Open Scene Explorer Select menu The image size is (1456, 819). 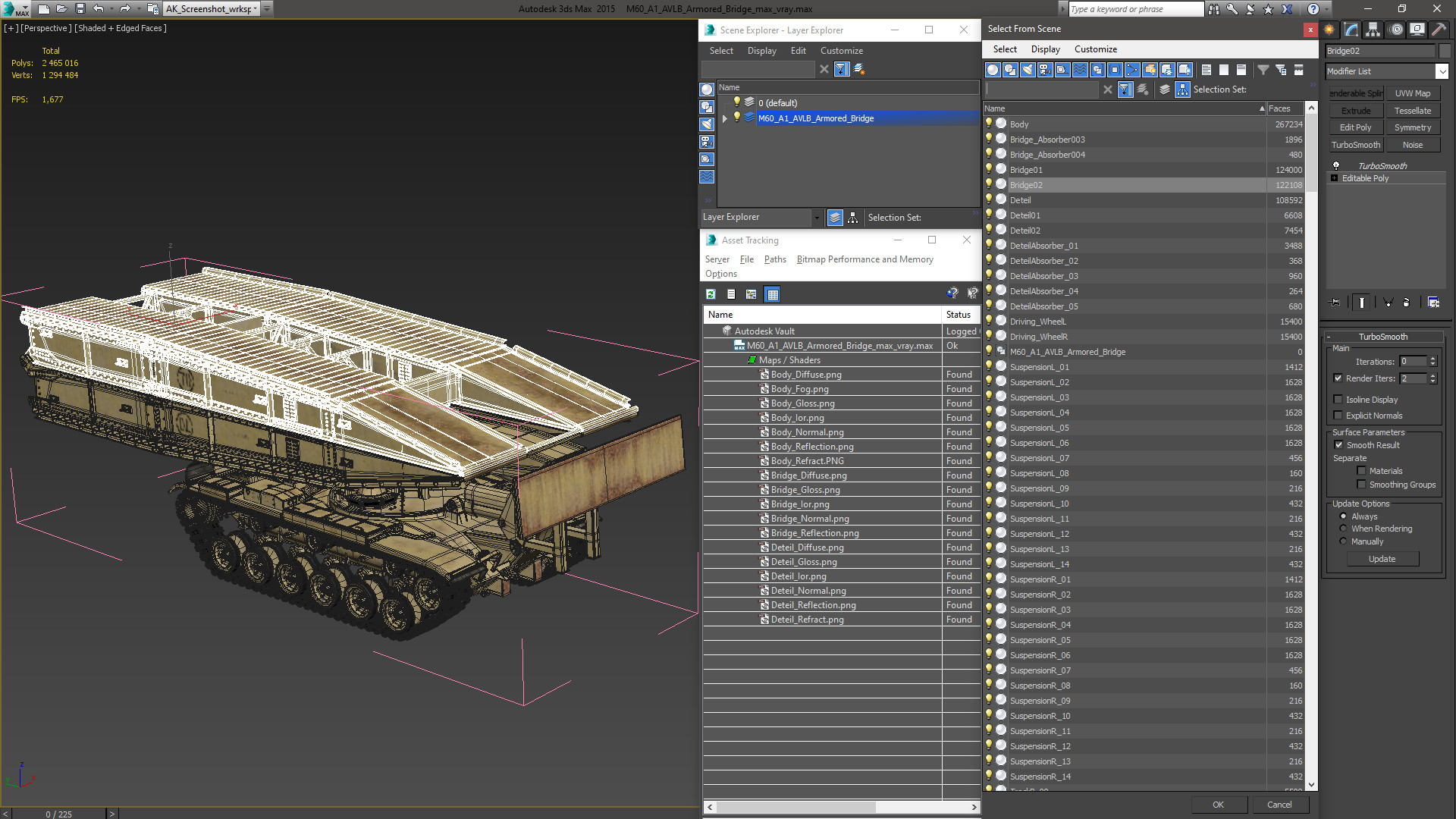721,51
